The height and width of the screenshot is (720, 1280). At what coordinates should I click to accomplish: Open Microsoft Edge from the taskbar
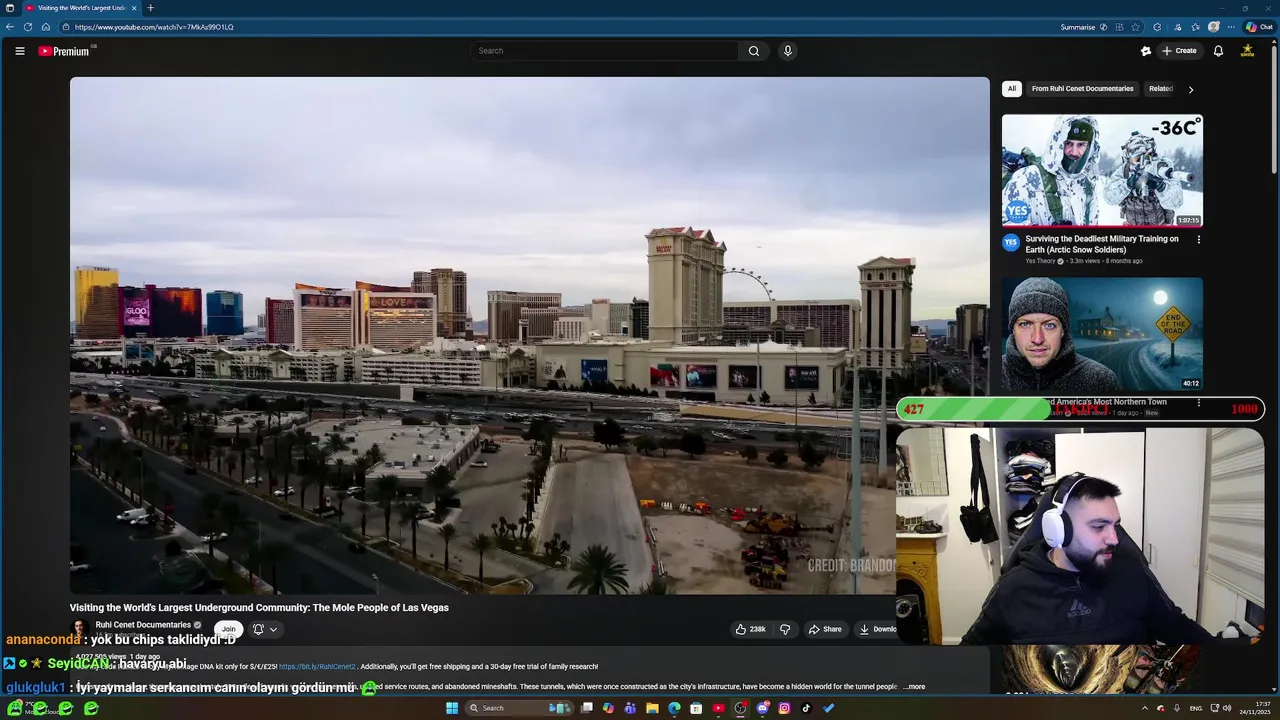click(674, 708)
